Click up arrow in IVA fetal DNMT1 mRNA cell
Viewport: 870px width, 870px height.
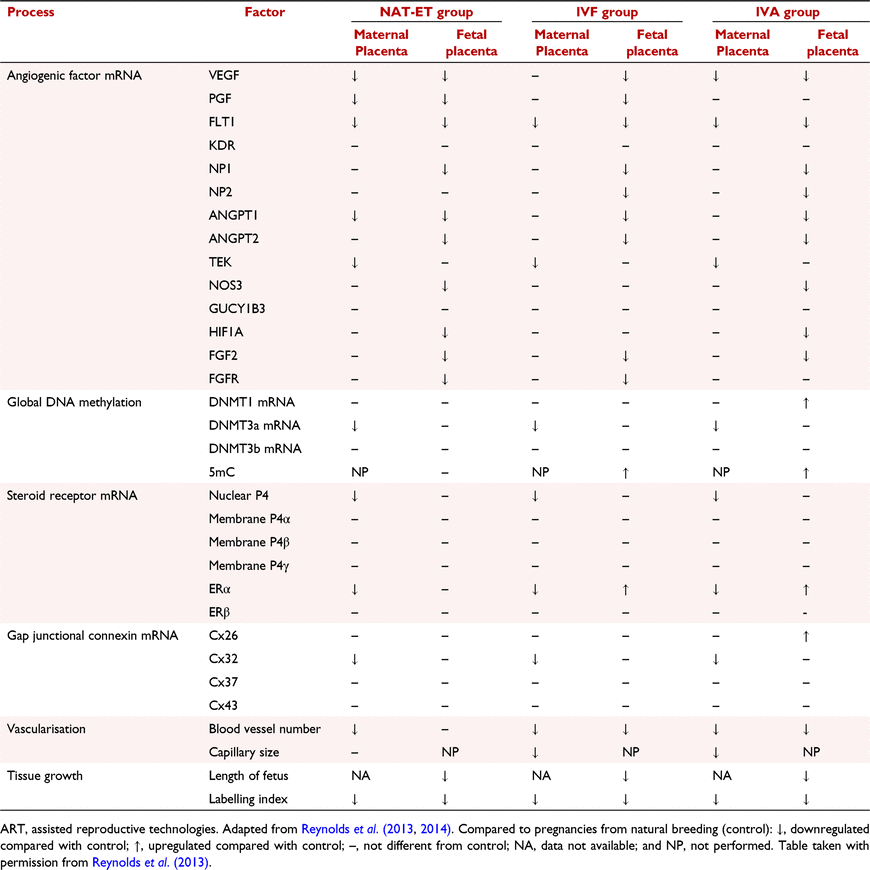[x=806, y=403]
